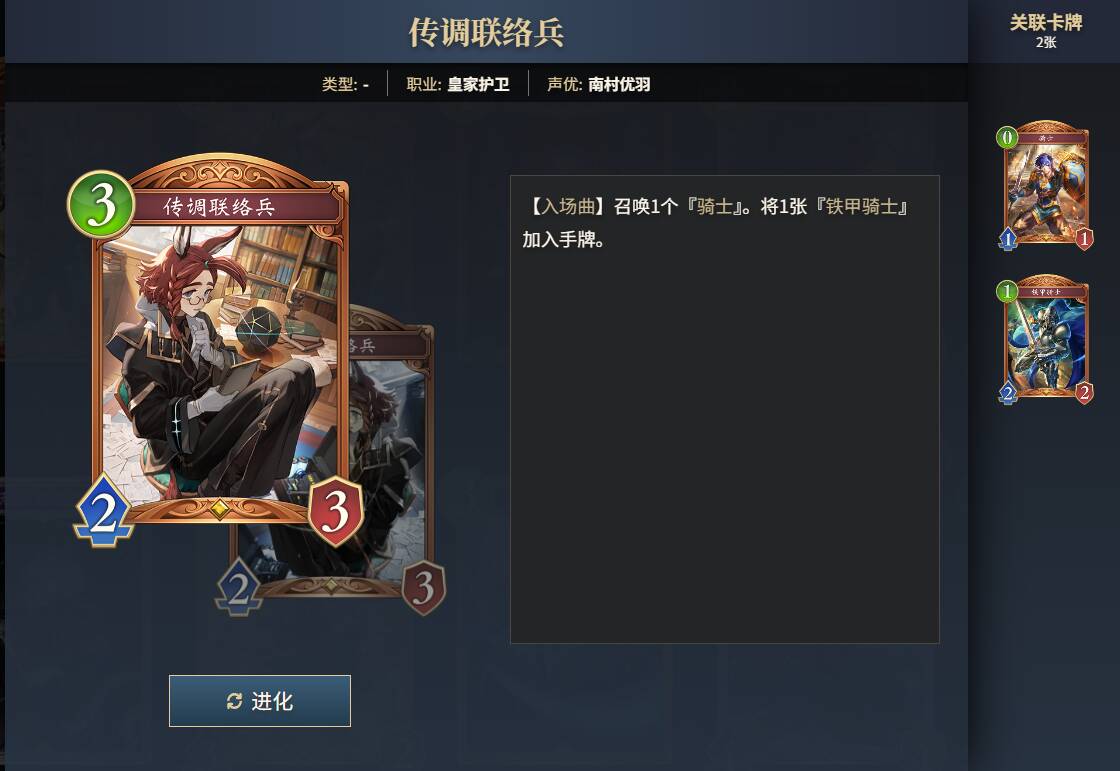The image size is (1120, 771).
Task: Click the cost 0 orb on 骑士 card
Action: click(x=1007, y=136)
